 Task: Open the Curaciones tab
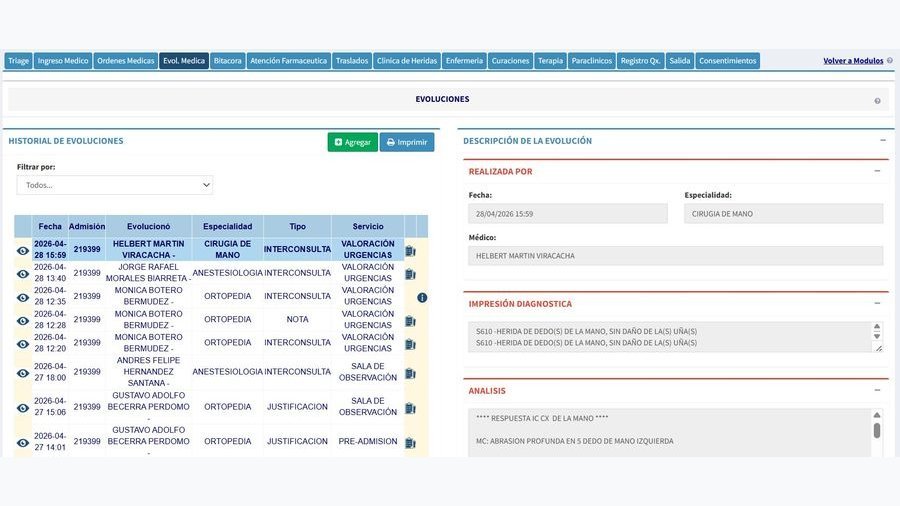[510, 61]
